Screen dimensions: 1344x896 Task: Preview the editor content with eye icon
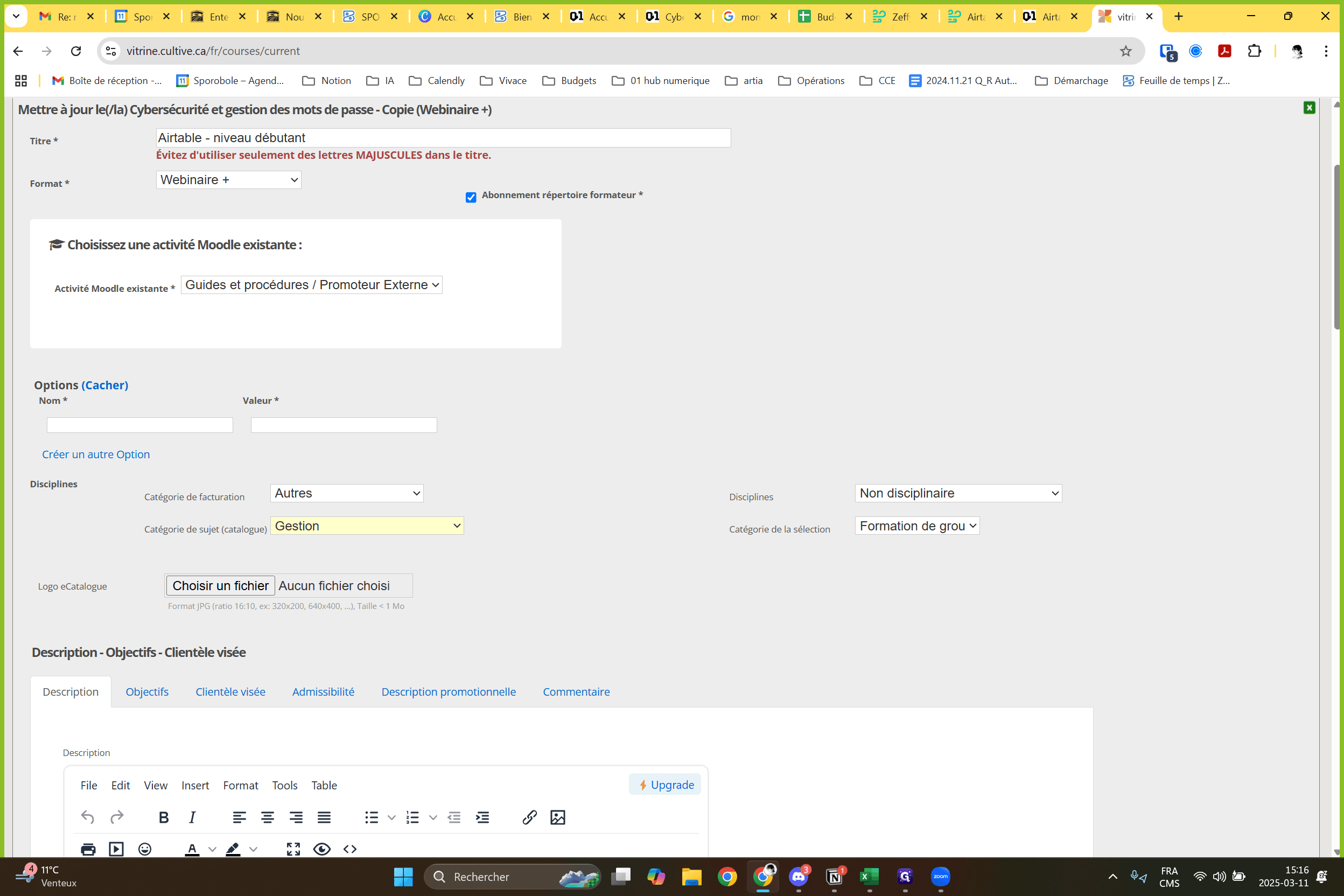point(321,849)
